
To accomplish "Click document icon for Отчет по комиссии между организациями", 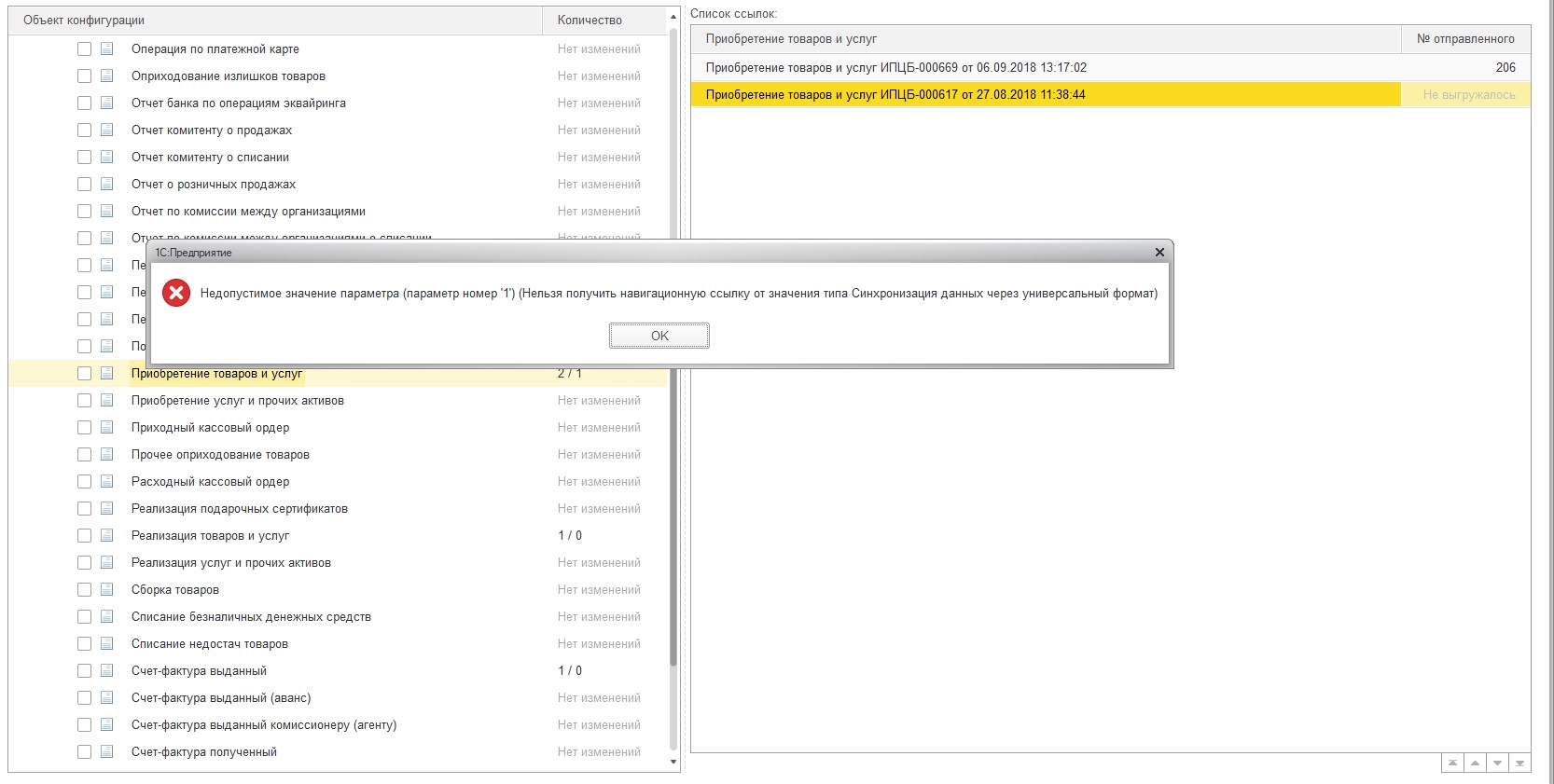I will coord(107,211).
